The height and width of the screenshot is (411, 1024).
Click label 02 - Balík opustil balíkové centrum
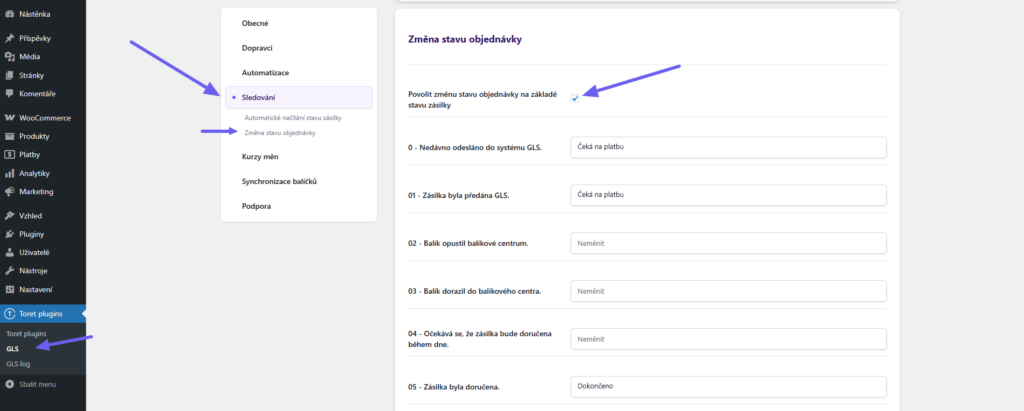pyautogui.click(x=468, y=243)
